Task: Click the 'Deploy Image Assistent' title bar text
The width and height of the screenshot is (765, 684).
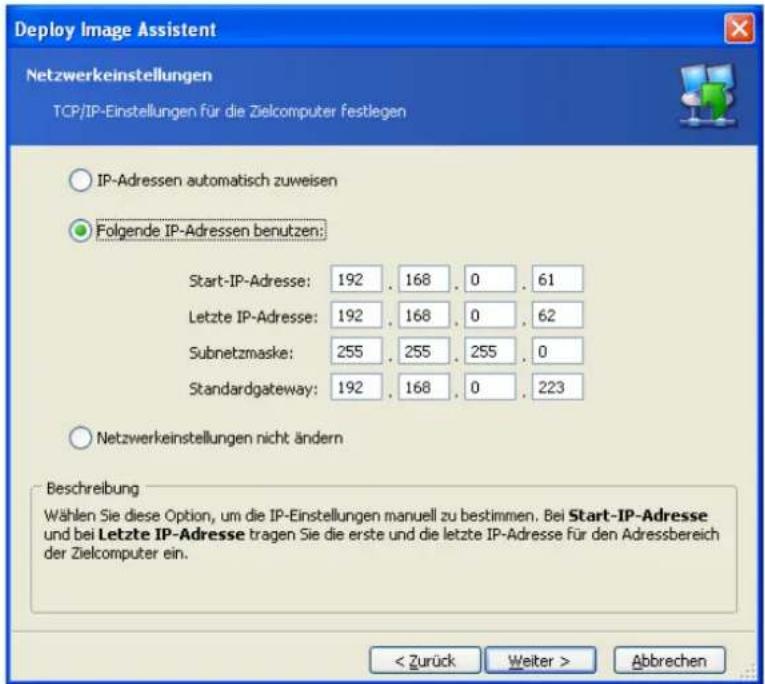Action: tap(115, 30)
